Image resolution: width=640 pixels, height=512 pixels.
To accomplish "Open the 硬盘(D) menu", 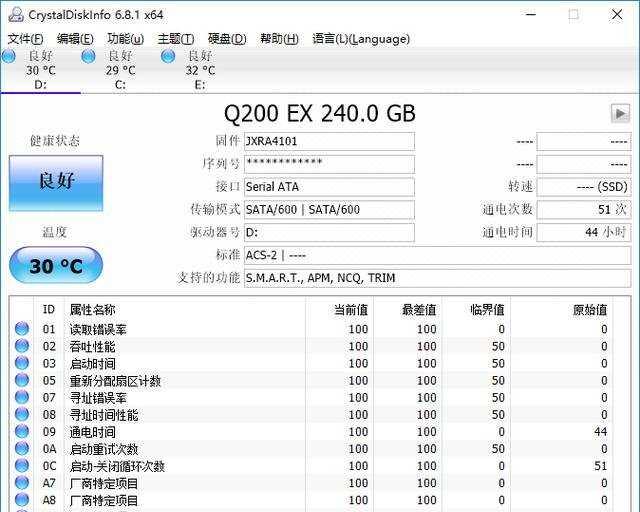I will point(227,39).
